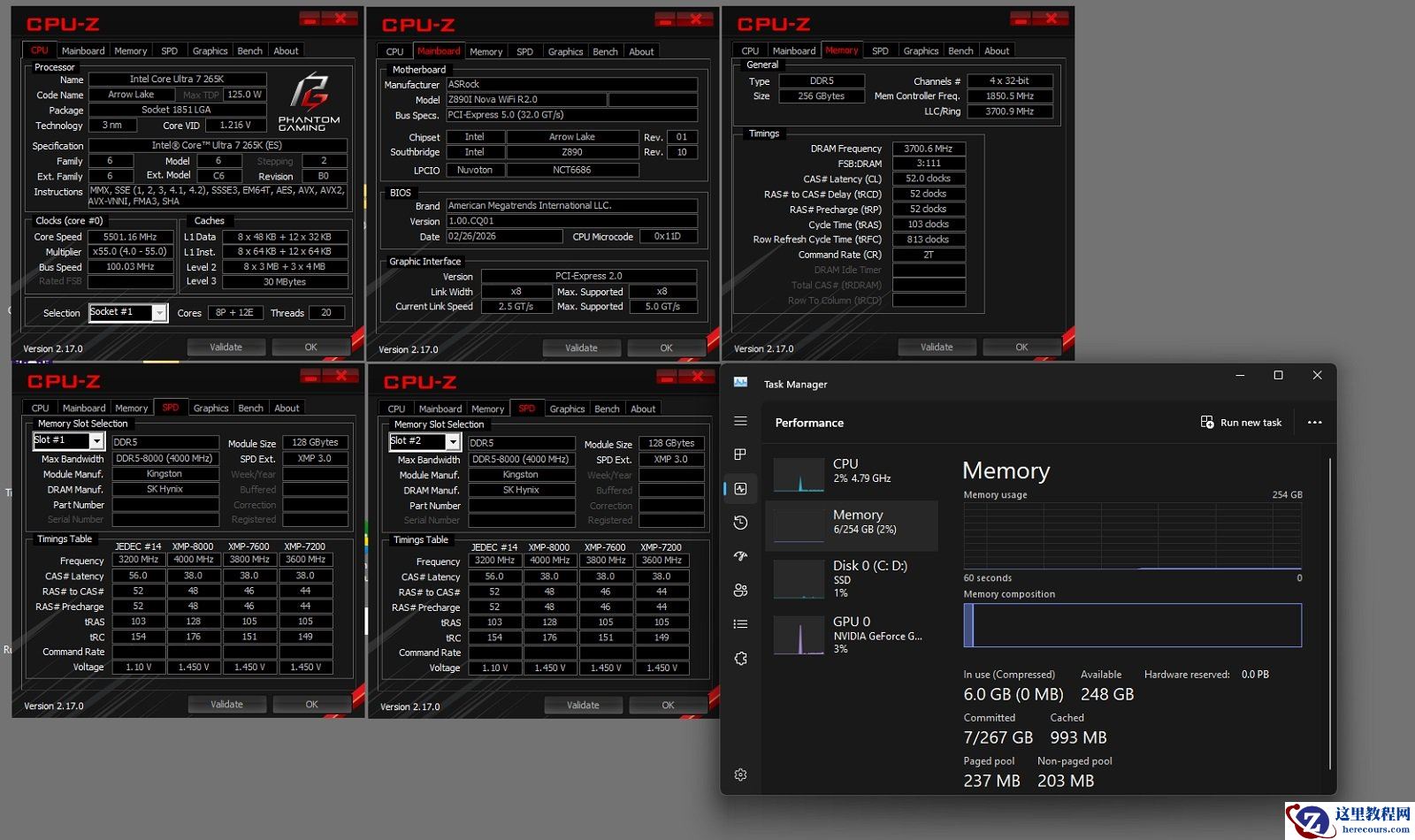
Task: Open Services puzzle icon in Task Manager sidebar
Action: pyautogui.click(x=740, y=658)
